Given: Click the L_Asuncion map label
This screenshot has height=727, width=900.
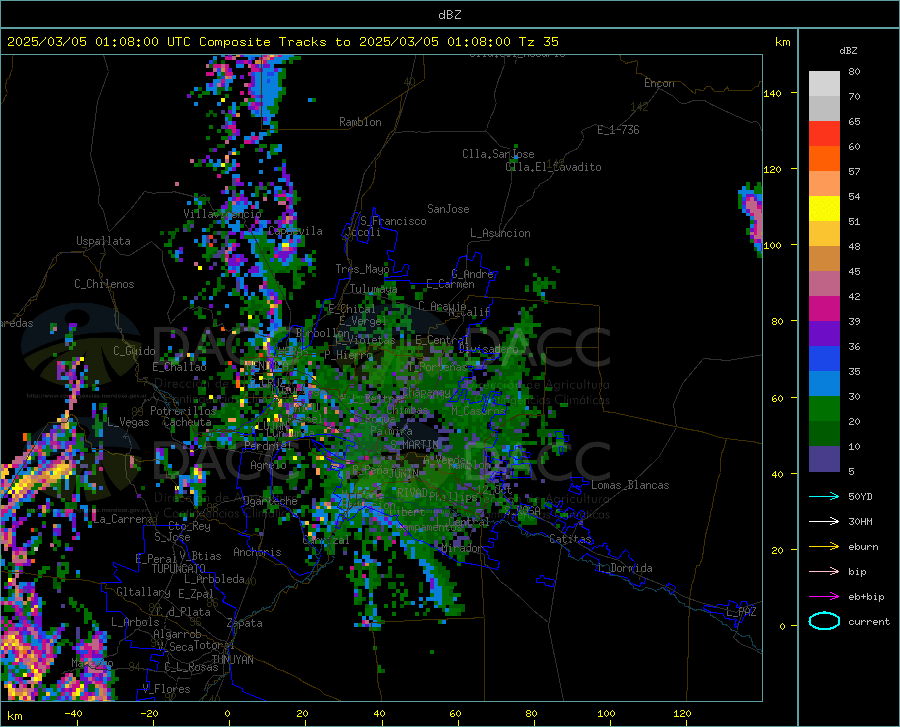Looking at the screenshot, I should click(x=500, y=233).
